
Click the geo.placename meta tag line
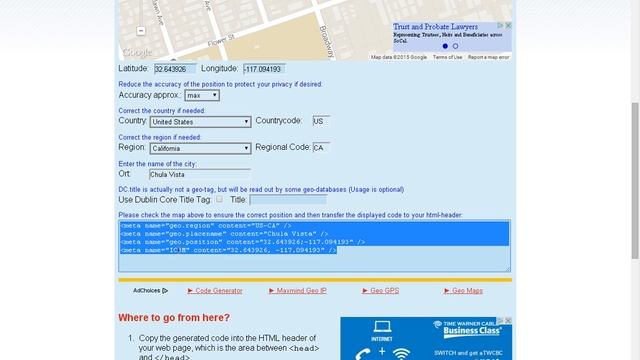click(224, 234)
